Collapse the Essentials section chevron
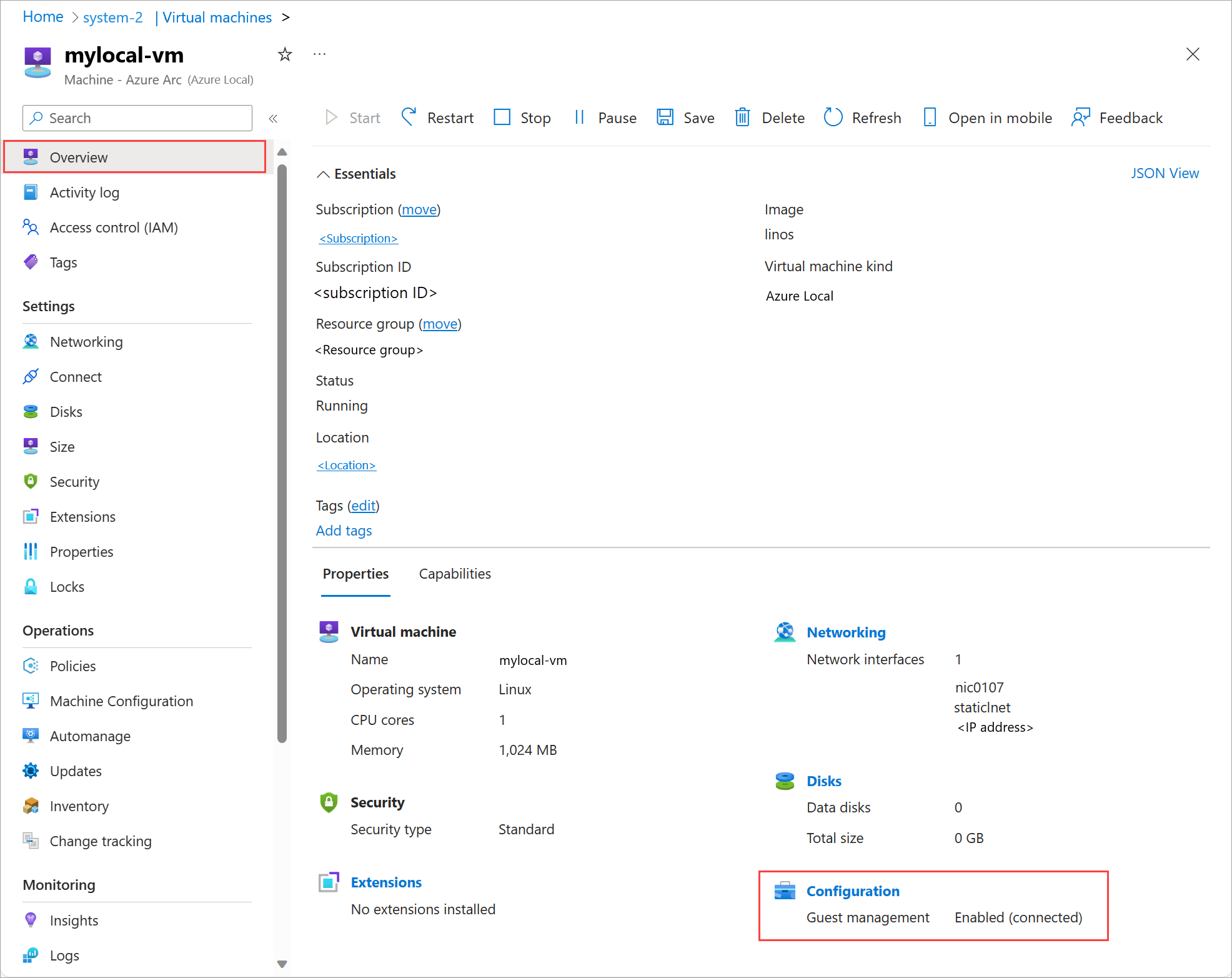This screenshot has height=978, width=1232. coord(323,174)
